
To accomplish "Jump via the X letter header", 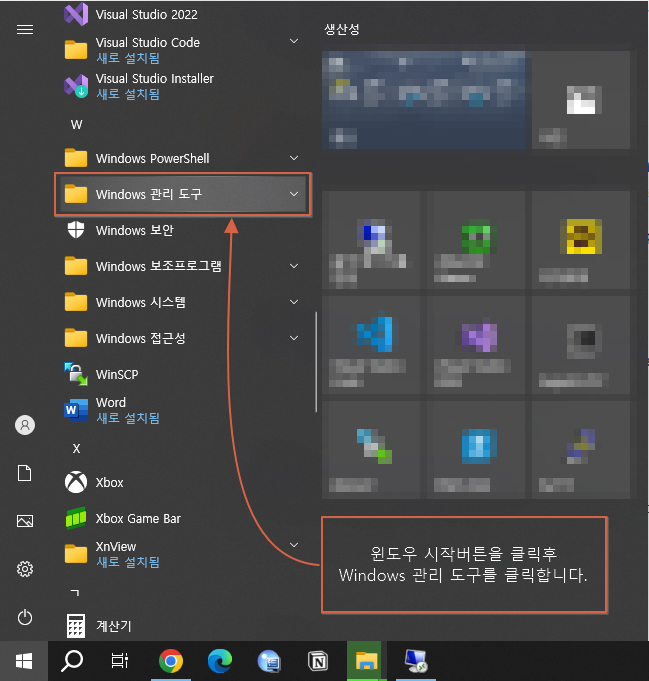I will (76, 449).
